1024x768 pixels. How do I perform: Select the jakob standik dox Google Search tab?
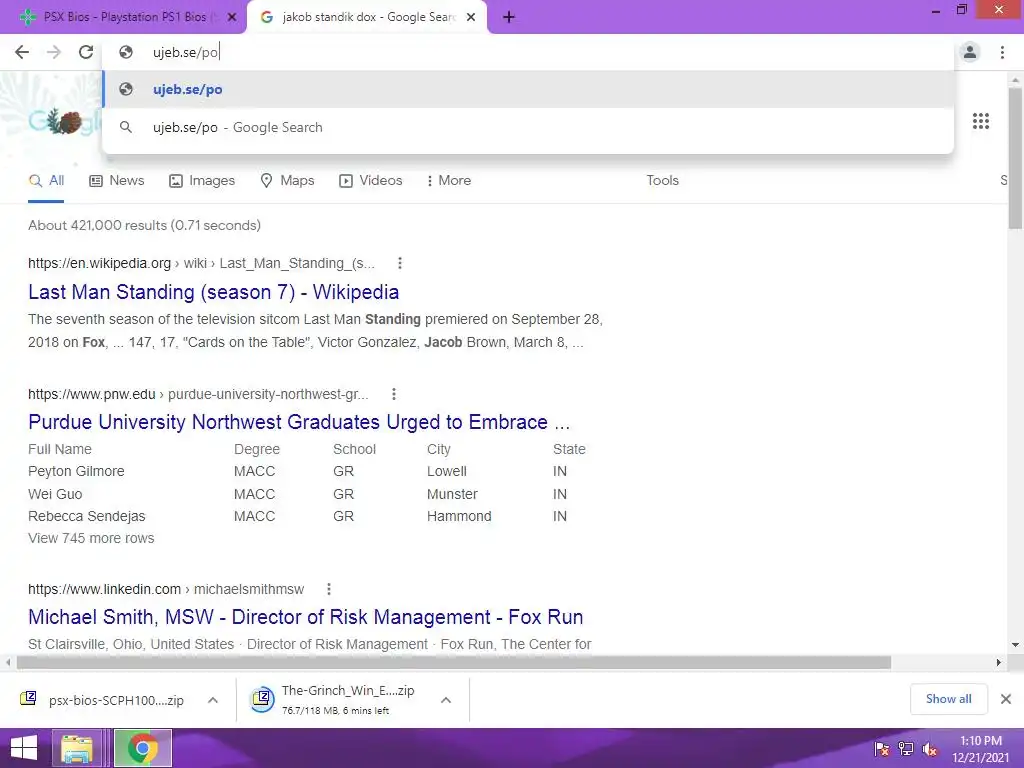pyautogui.click(x=366, y=18)
